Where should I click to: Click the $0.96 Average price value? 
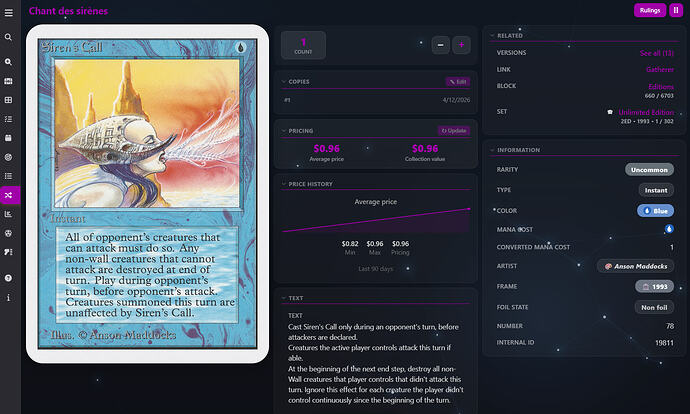tap(327, 149)
